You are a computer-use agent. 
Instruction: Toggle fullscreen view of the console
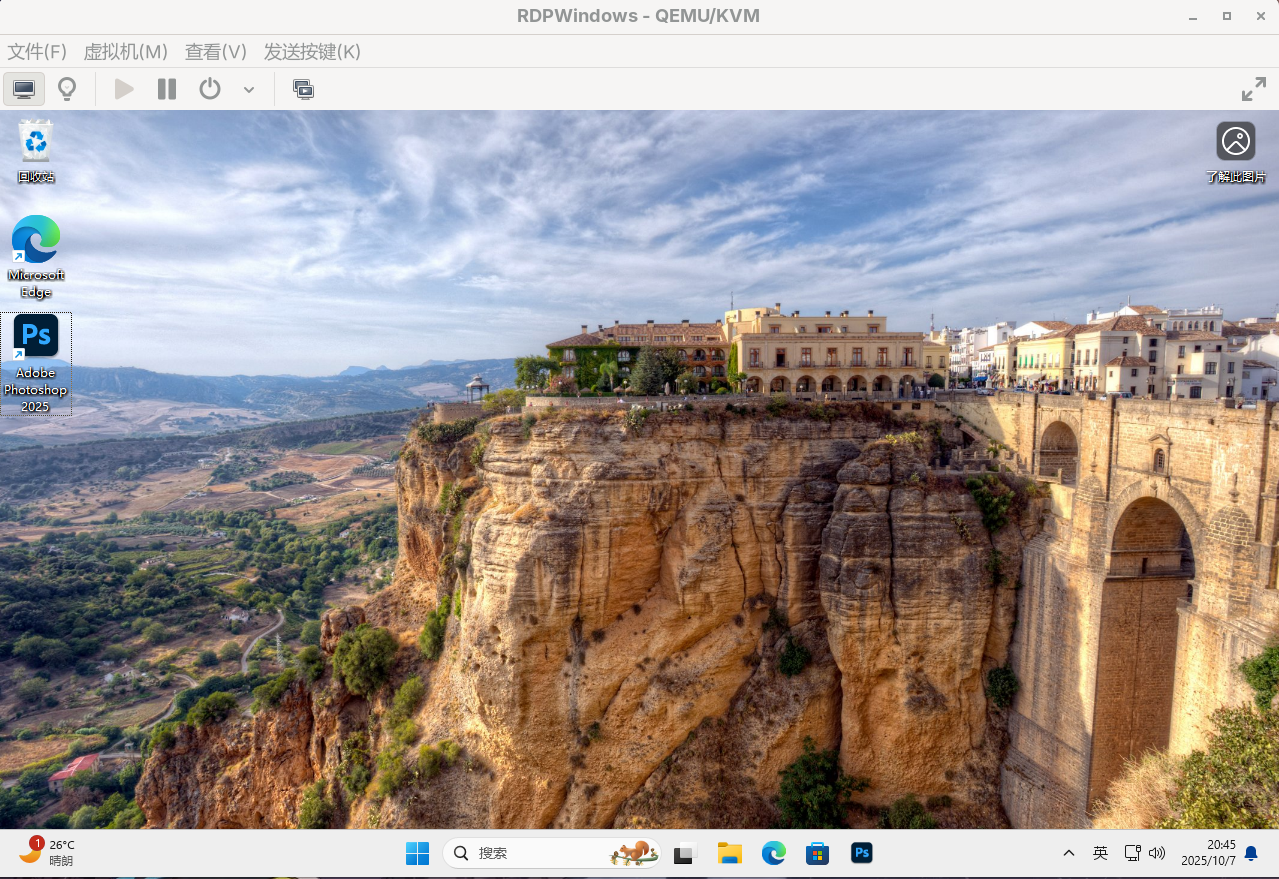click(x=1253, y=89)
